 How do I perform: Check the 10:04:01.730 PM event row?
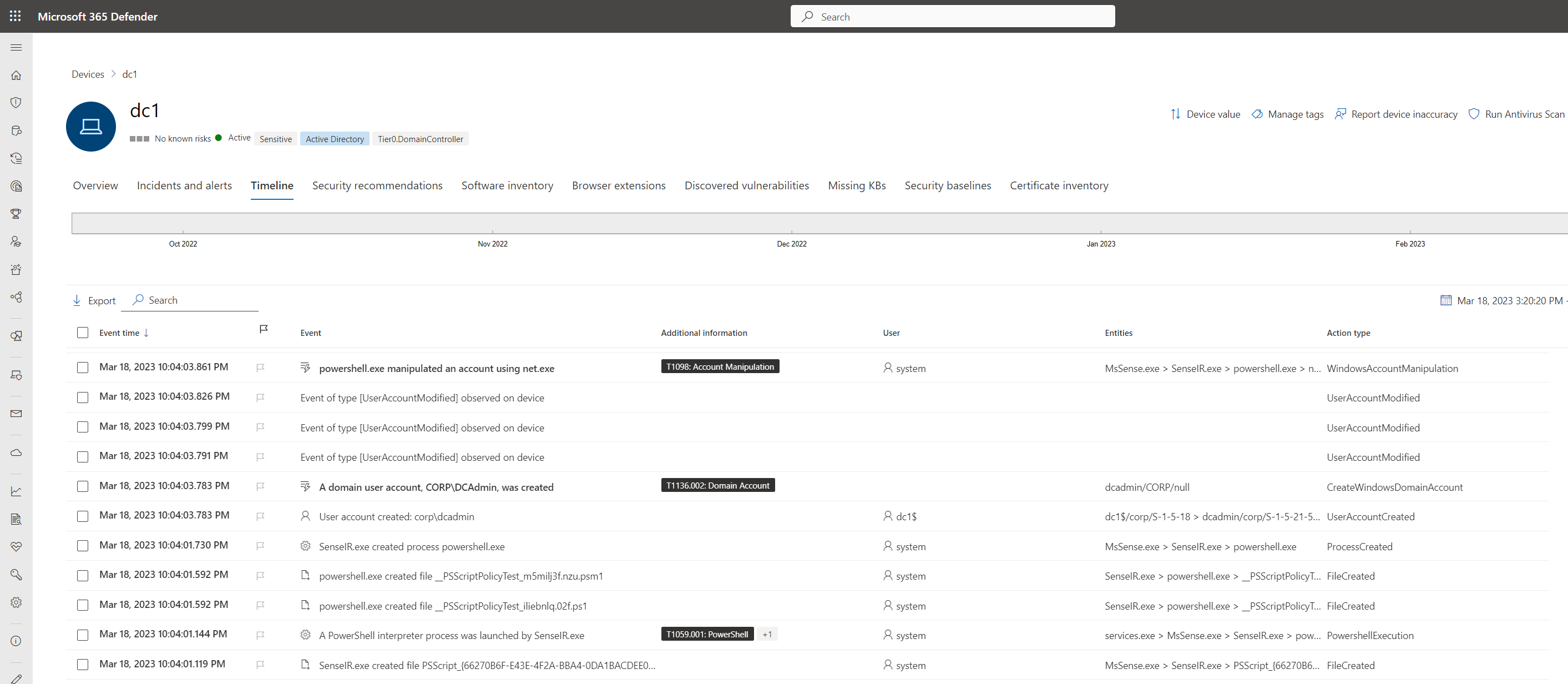83,546
